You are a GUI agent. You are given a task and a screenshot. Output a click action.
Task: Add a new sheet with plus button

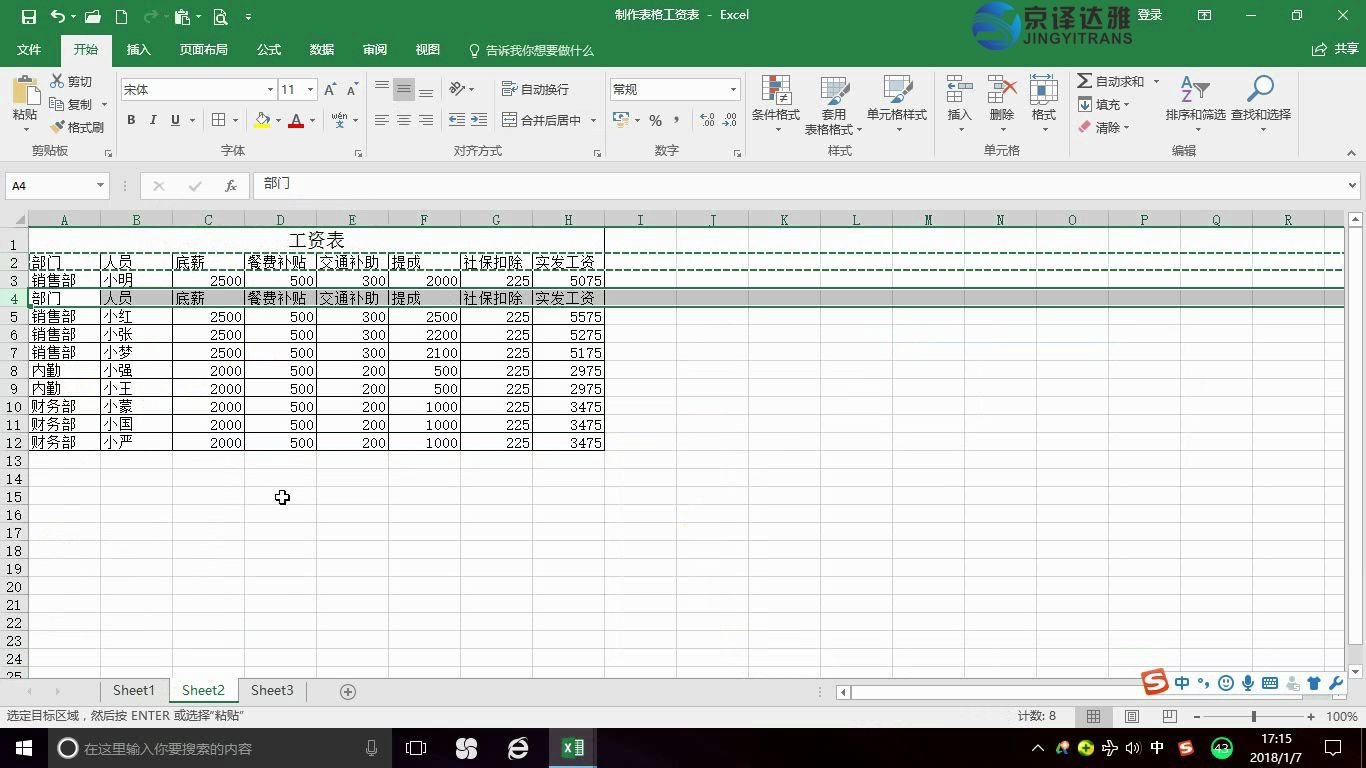pyautogui.click(x=348, y=692)
